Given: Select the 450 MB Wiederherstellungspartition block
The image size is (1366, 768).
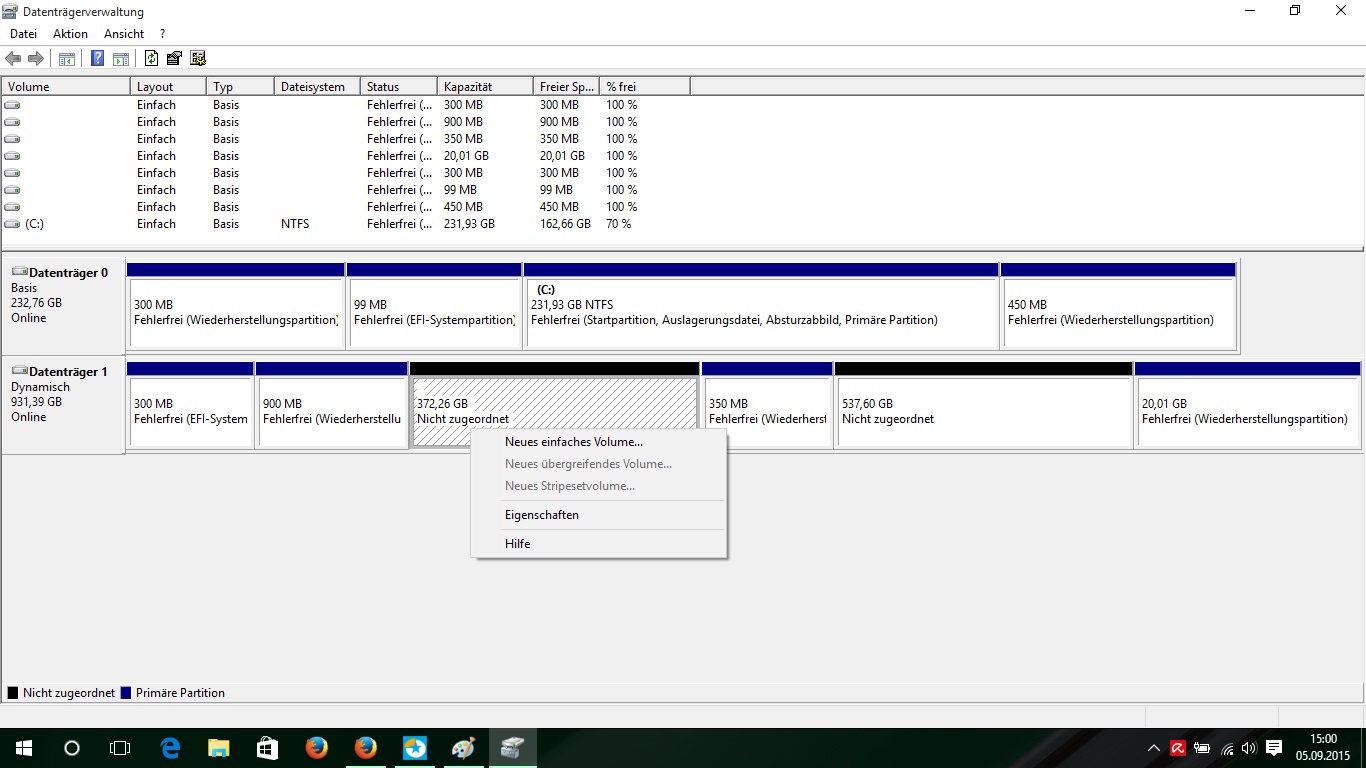Looking at the screenshot, I should 1118,305.
